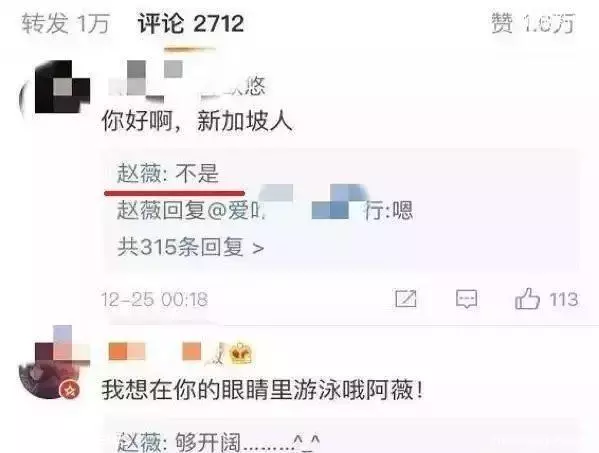The height and width of the screenshot is (453, 599).
Task: Switch to the 转发 1万 tab
Action: click(65, 24)
